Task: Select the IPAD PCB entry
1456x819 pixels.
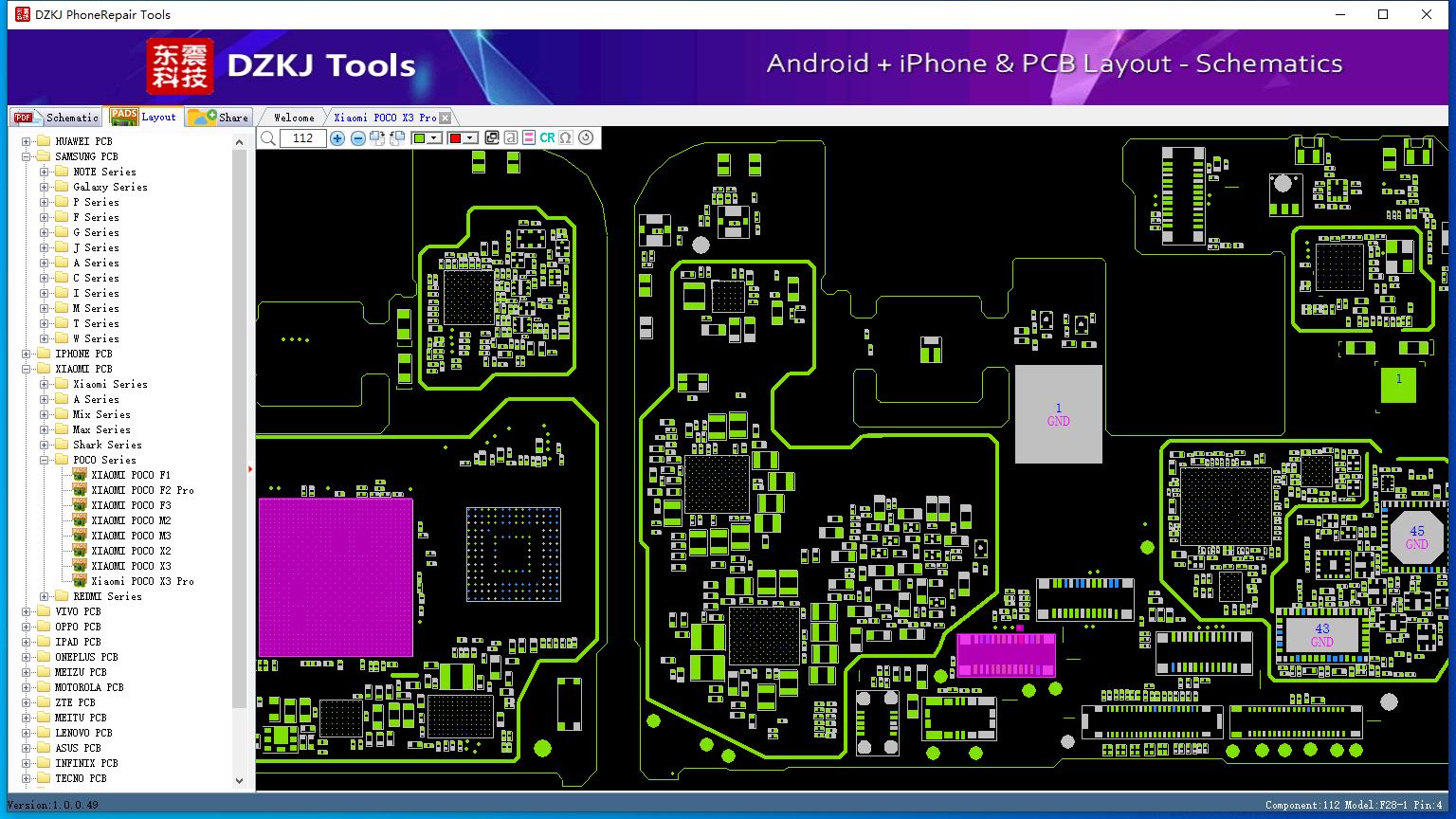Action: (78, 642)
